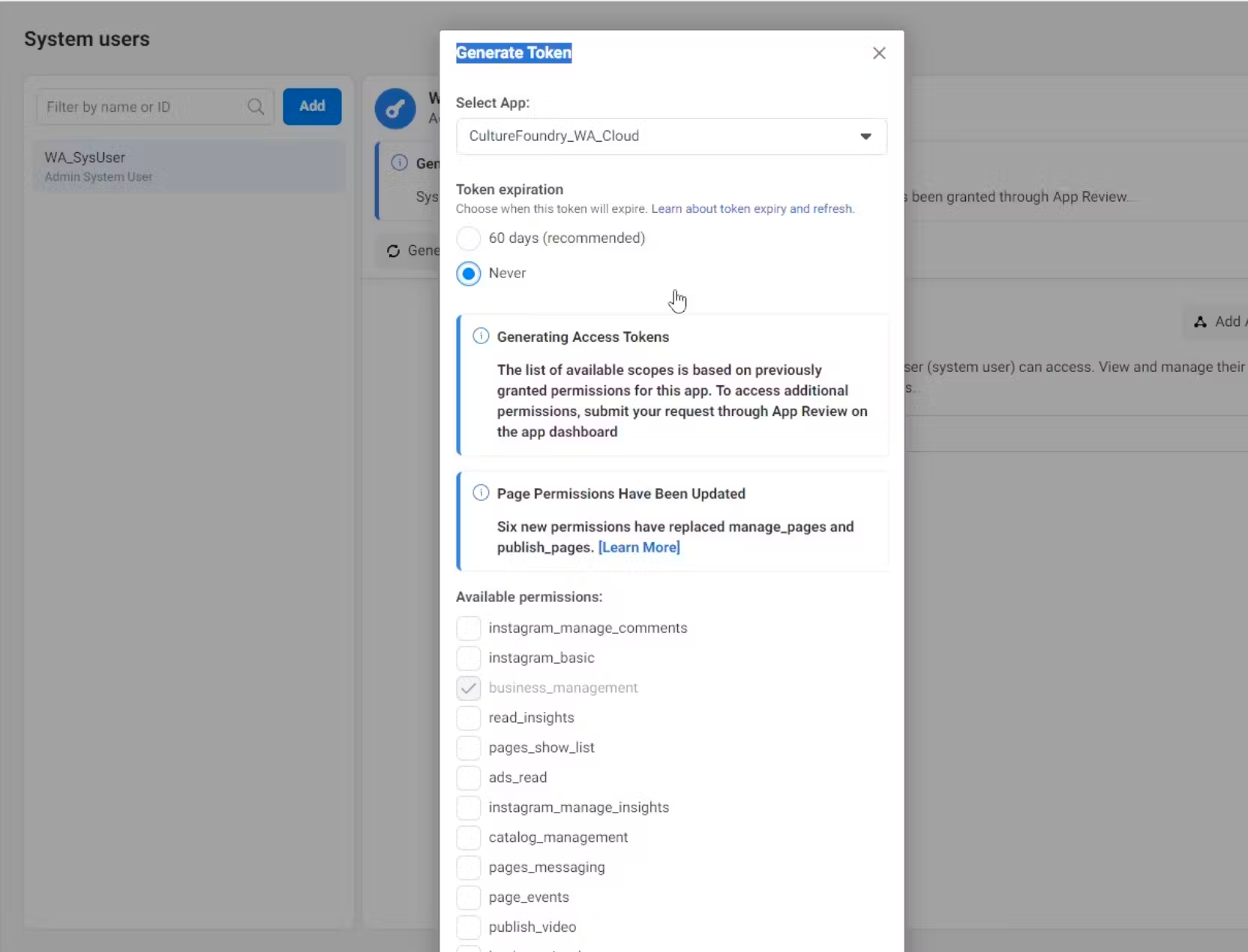
Task: Click the info icon next to Generating Access Tokens
Action: point(481,337)
